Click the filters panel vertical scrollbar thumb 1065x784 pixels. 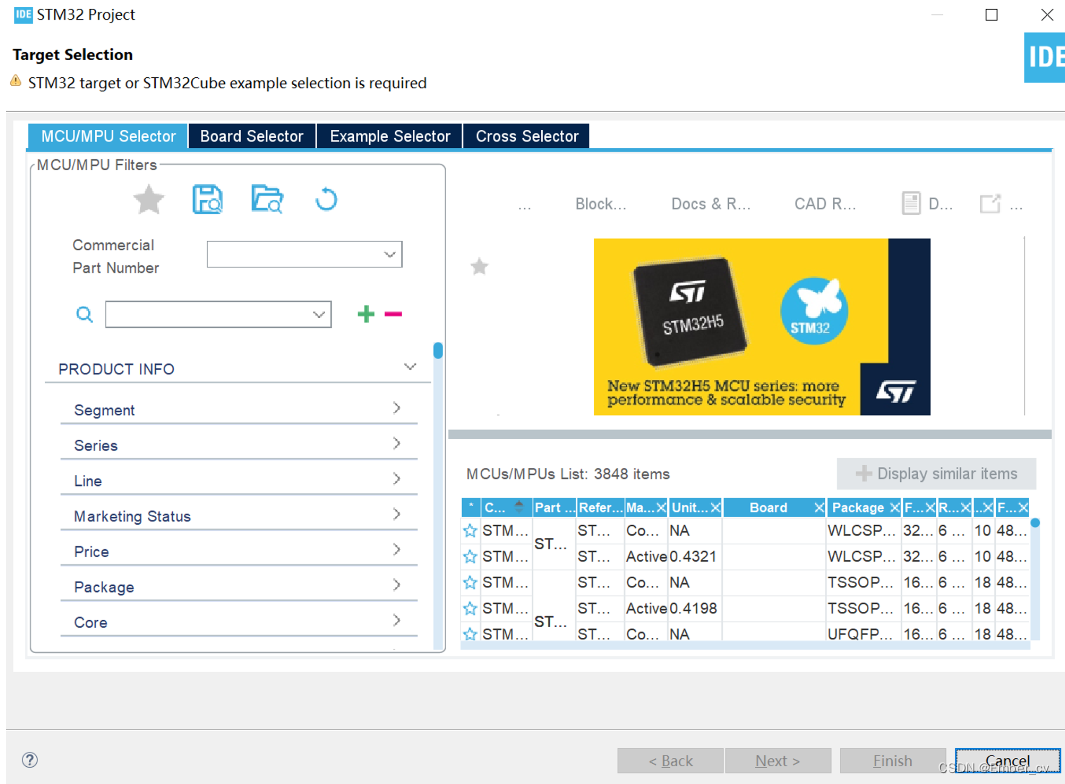[438, 351]
